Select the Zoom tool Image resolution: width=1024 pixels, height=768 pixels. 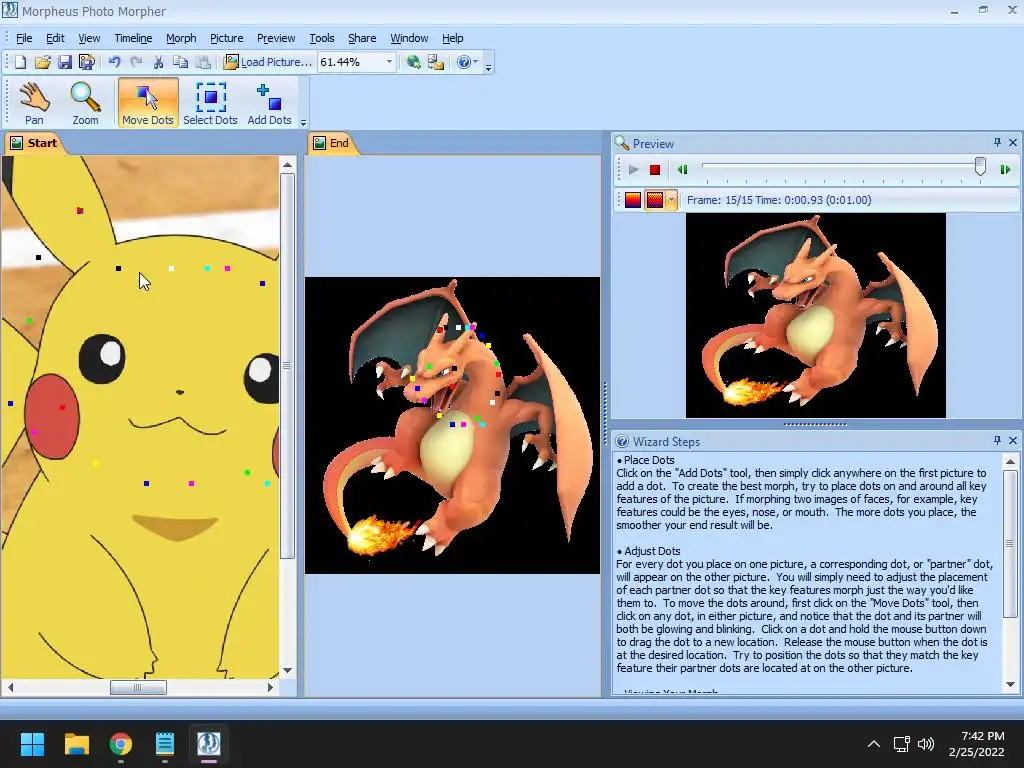tap(86, 103)
